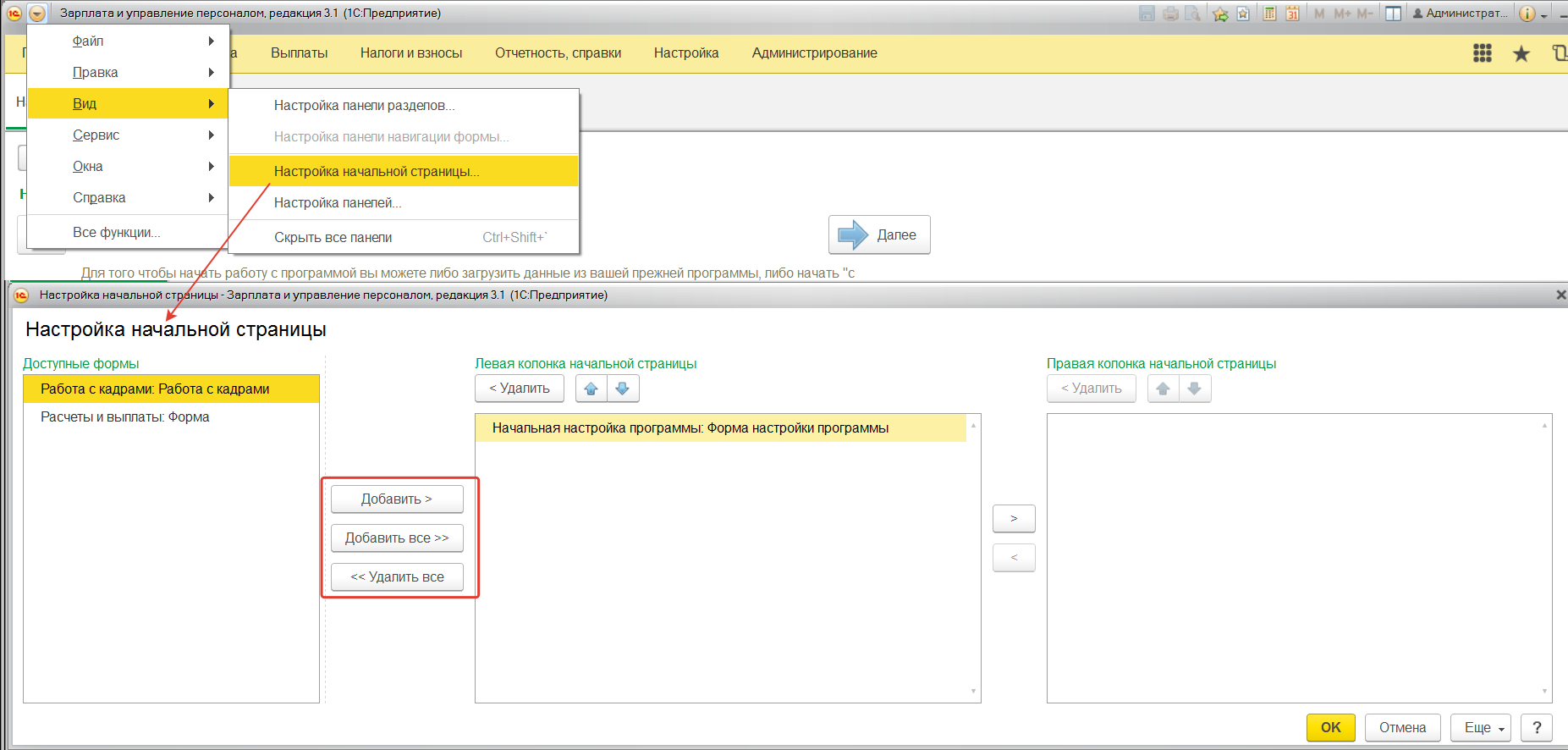
Task: Open the Сервис submenu
Action: 129,135
